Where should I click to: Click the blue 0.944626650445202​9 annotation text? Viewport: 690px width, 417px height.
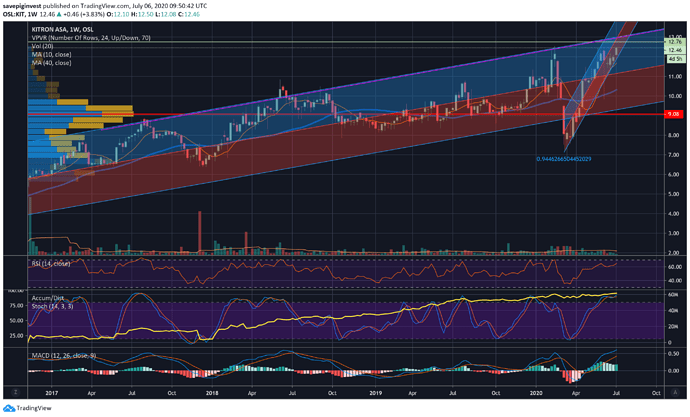tap(564, 159)
